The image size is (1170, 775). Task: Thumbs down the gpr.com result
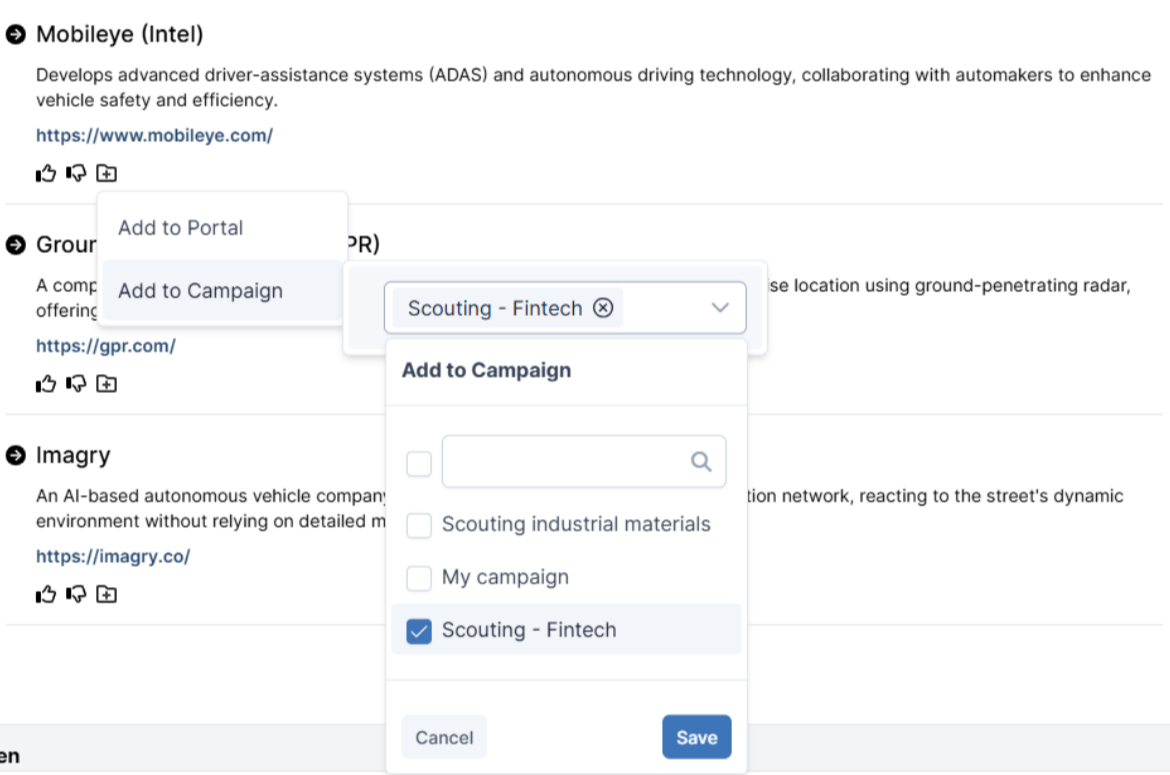[76, 384]
